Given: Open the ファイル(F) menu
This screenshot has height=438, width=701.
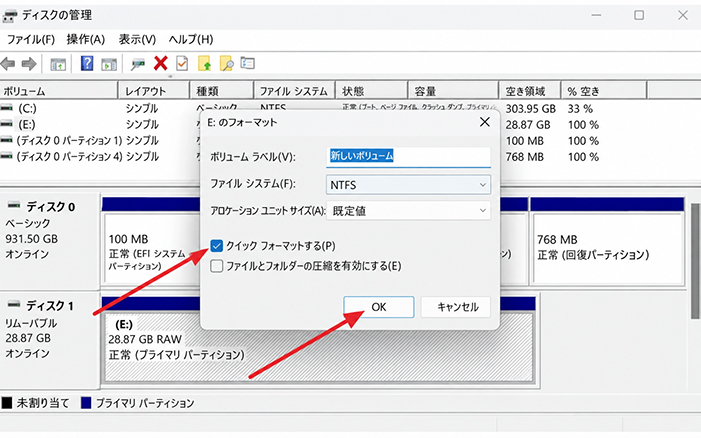Looking at the screenshot, I should click(x=30, y=40).
